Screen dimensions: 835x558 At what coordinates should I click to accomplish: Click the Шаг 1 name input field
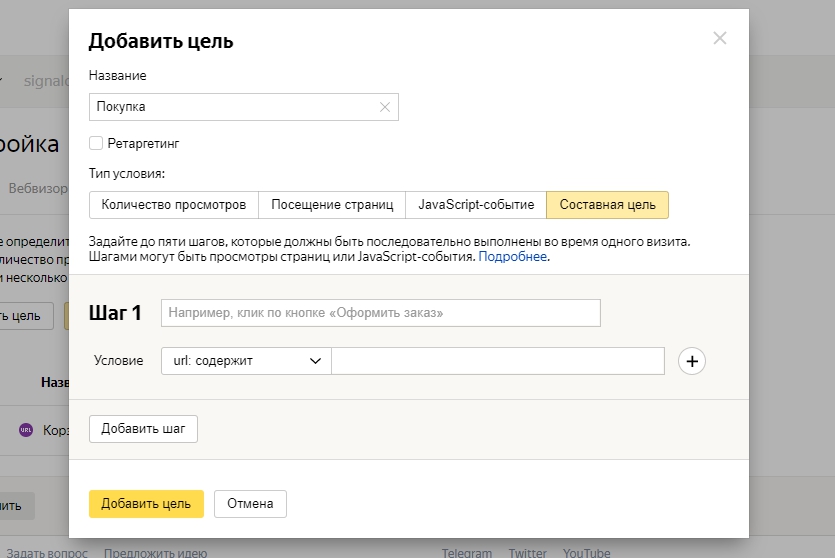(380, 313)
